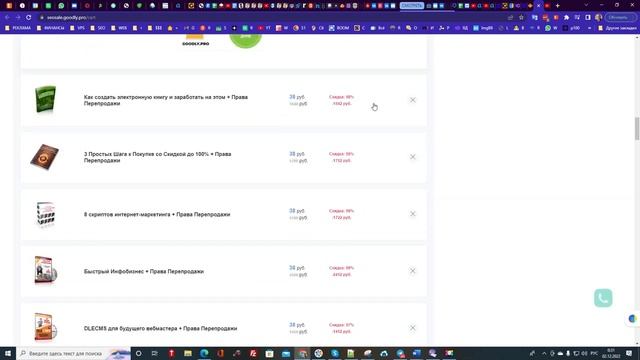Open '8 скриптов интернет-маркетинга' product link
Screen dimensions: 640x360
157,214
